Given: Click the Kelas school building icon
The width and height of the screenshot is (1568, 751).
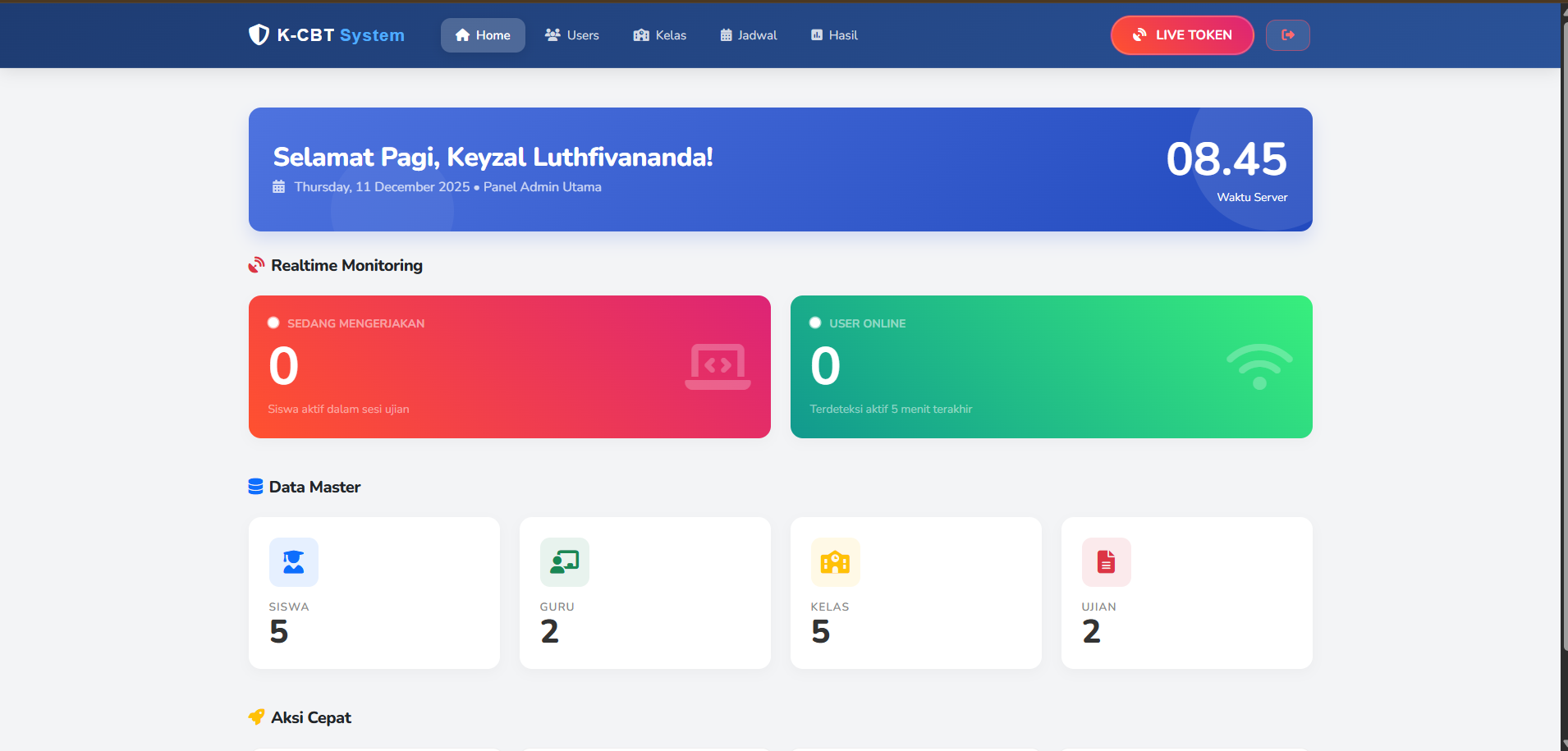Looking at the screenshot, I should (x=835, y=562).
